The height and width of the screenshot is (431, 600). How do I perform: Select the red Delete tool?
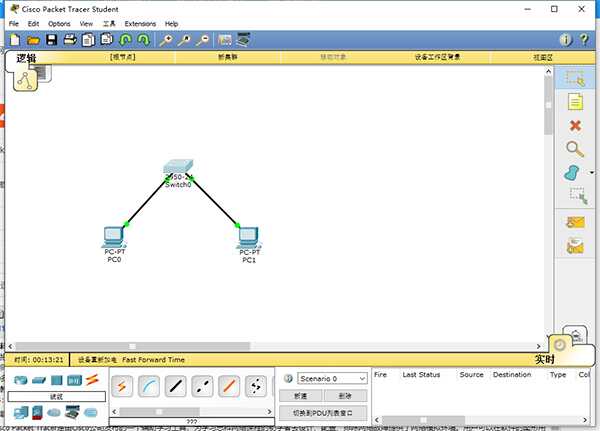574,125
